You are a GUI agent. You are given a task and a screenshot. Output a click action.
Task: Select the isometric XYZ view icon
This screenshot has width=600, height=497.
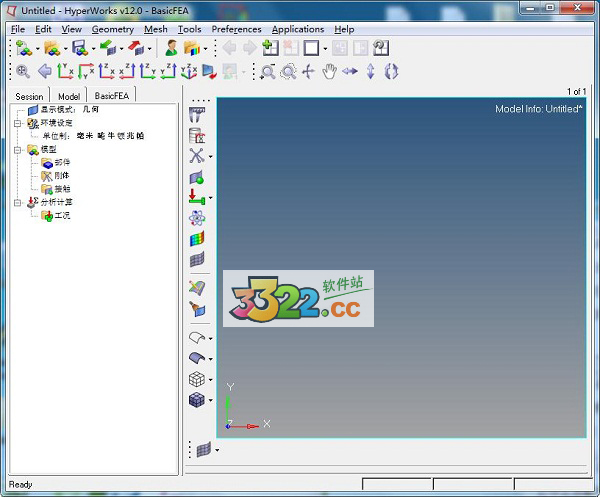[189, 71]
